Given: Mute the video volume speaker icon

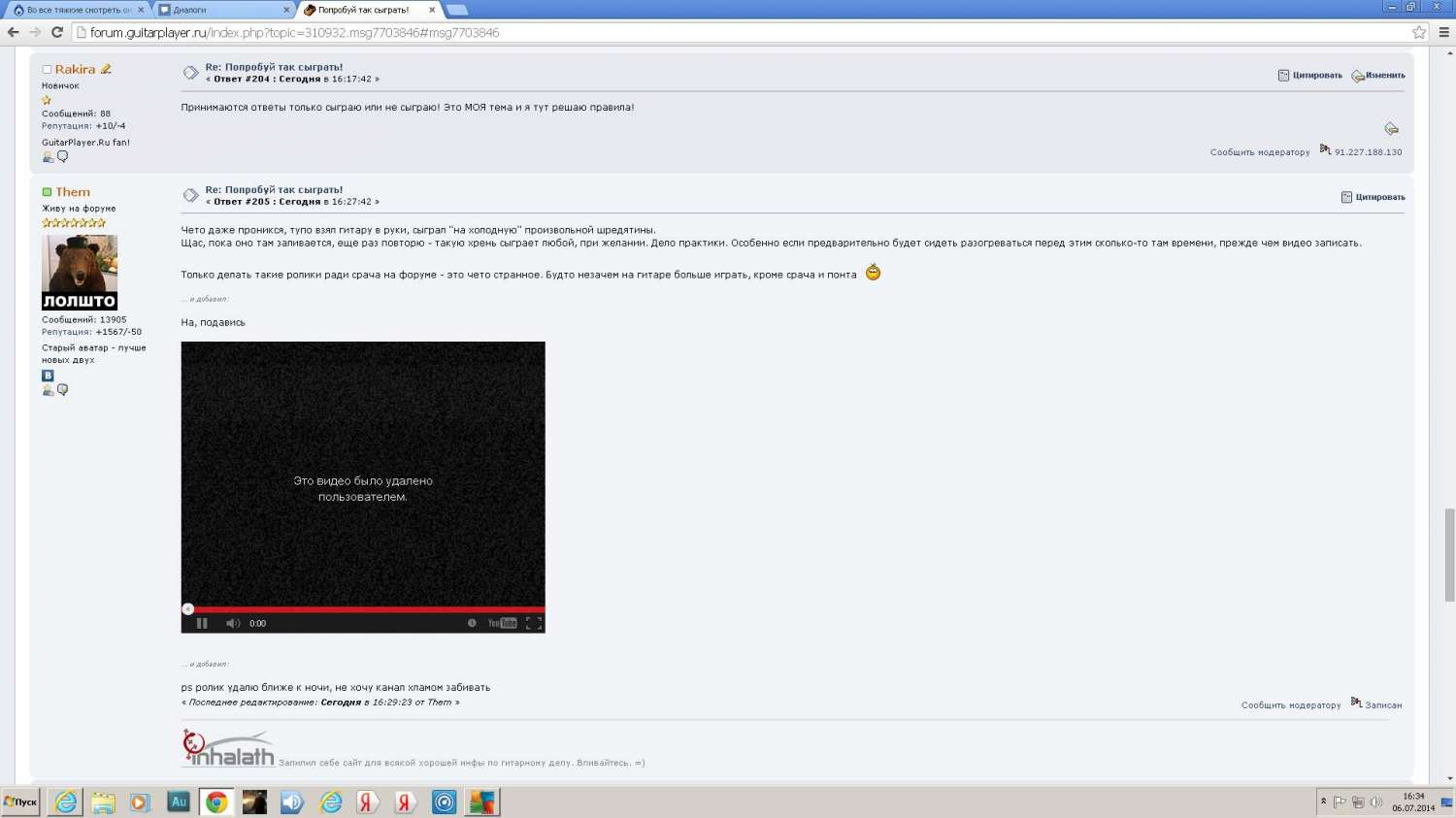Looking at the screenshot, I should (x=233, y=623).
